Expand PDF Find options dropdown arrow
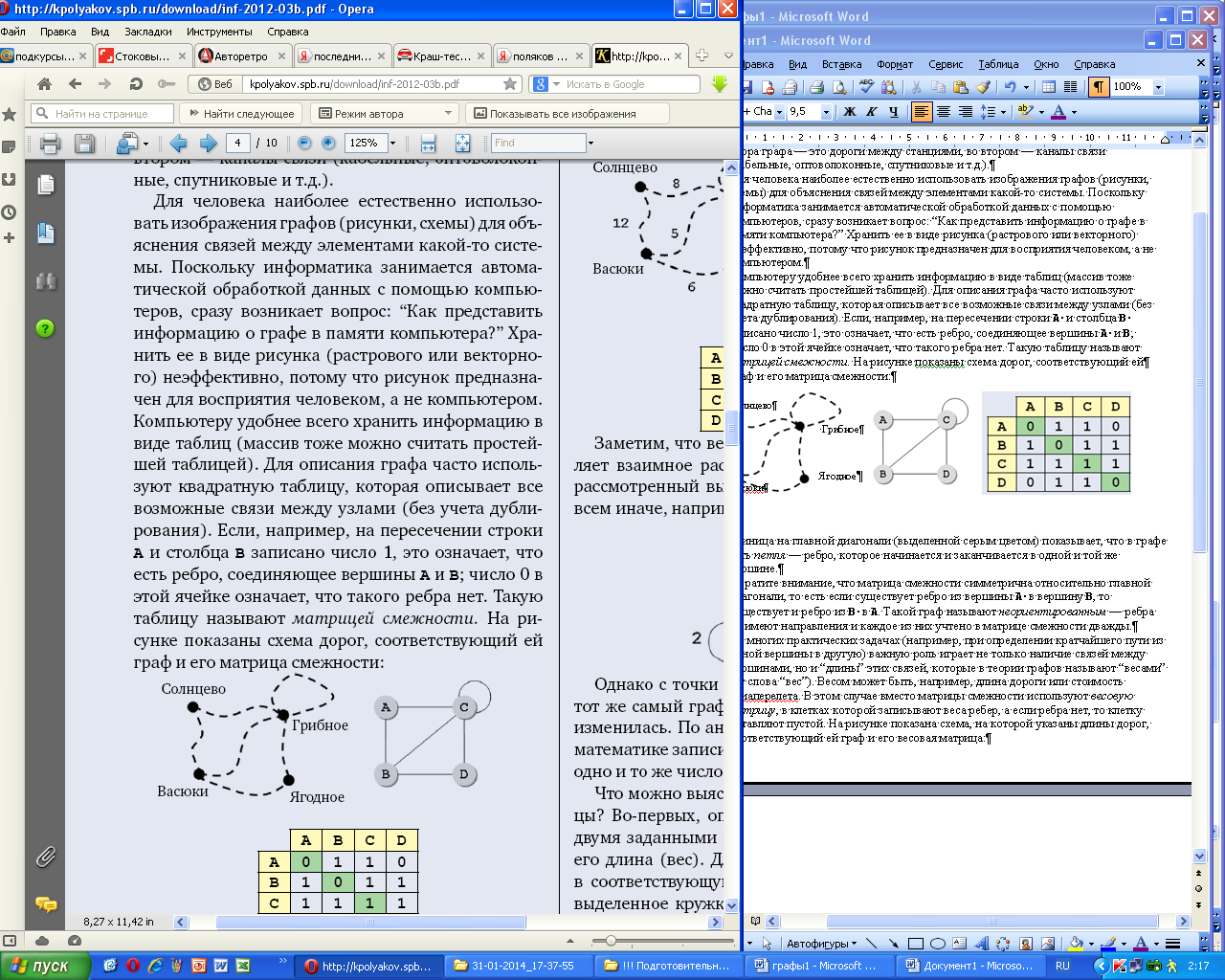 590,144
